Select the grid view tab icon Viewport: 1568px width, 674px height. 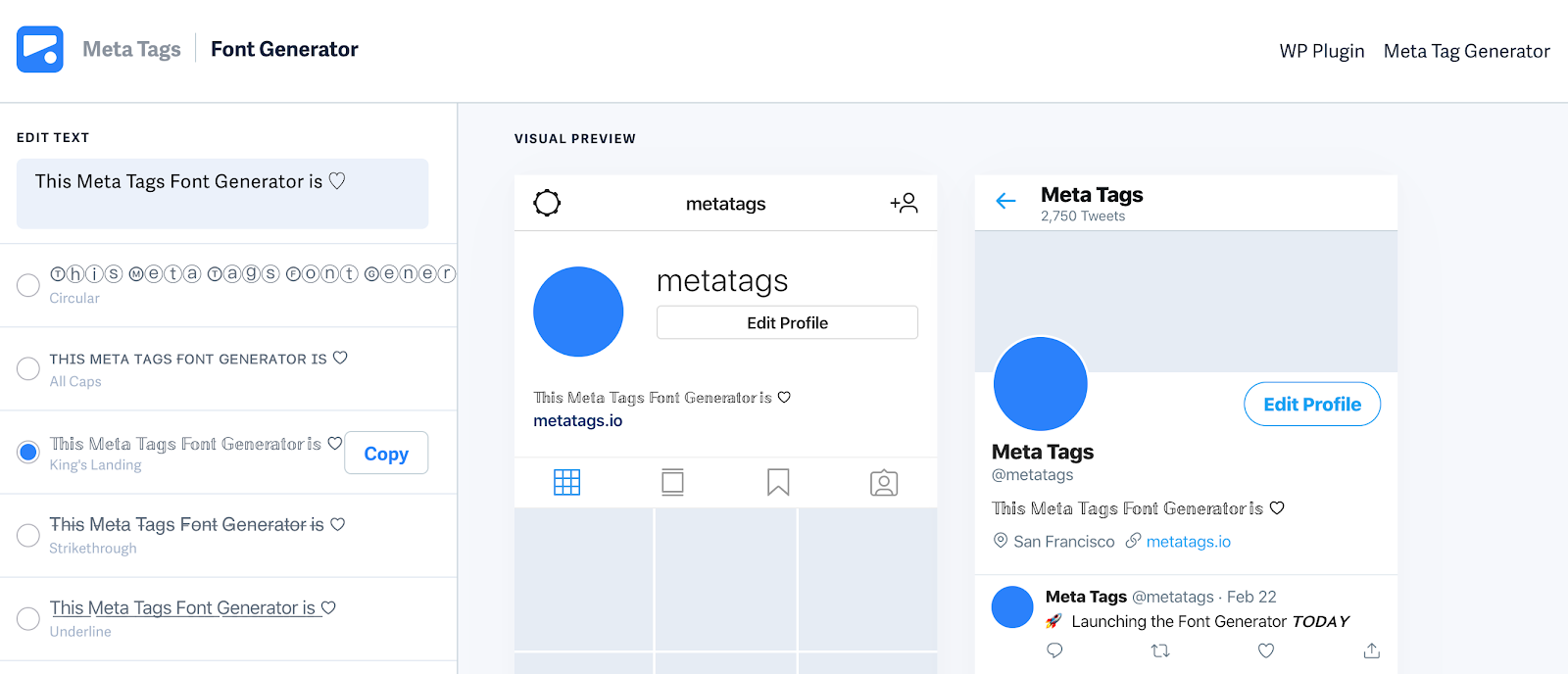567,482
